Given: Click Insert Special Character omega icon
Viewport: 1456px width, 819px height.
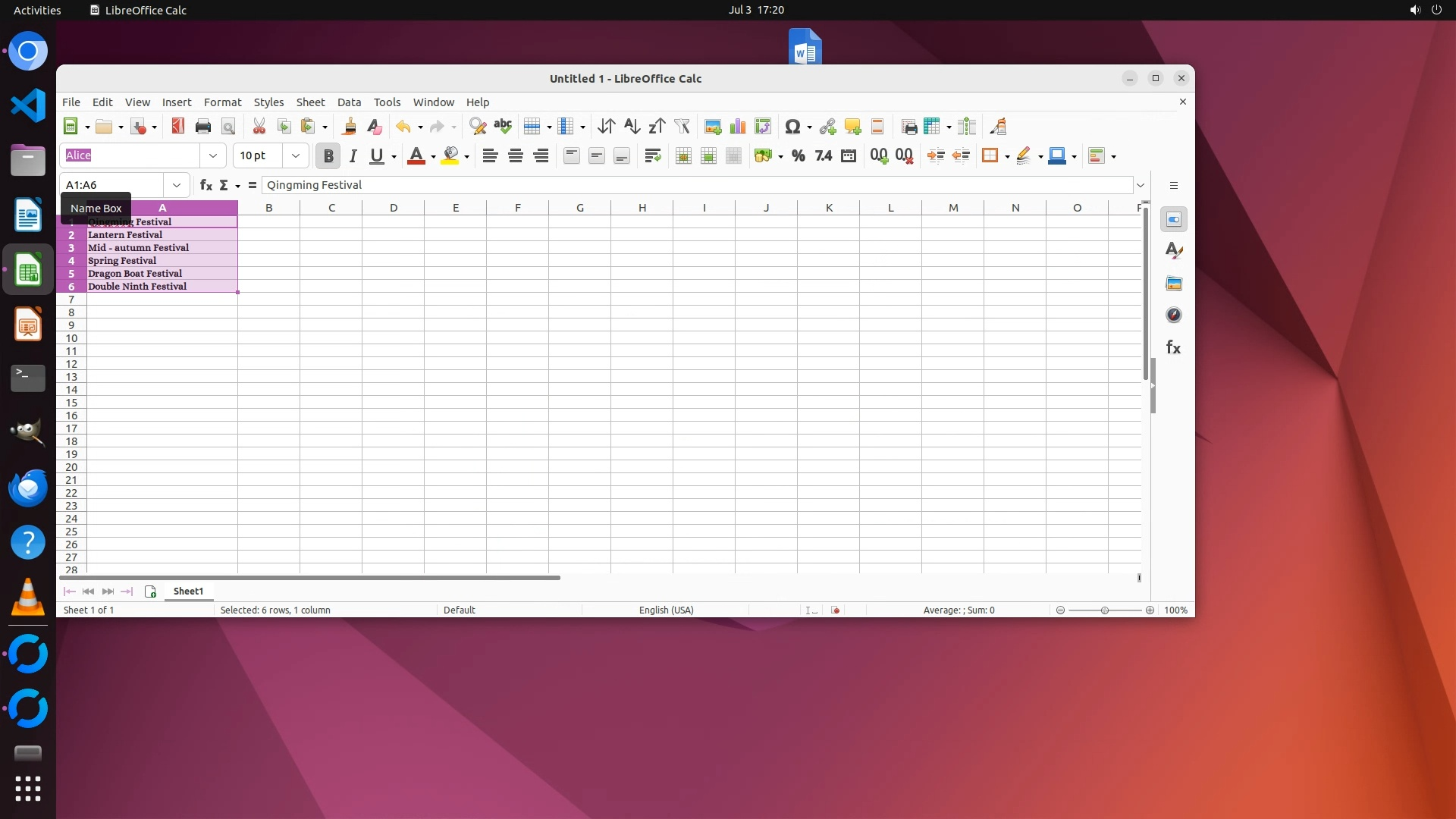Looking at the screenshot, I should point(792,127).
